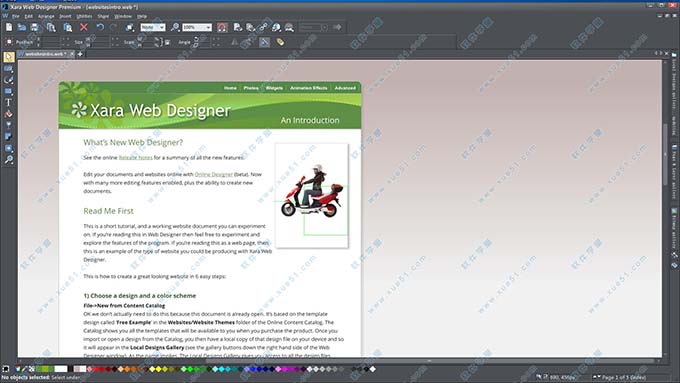Open the Help menu
This screenshot has height=383, width=680.
pos(142,16)
